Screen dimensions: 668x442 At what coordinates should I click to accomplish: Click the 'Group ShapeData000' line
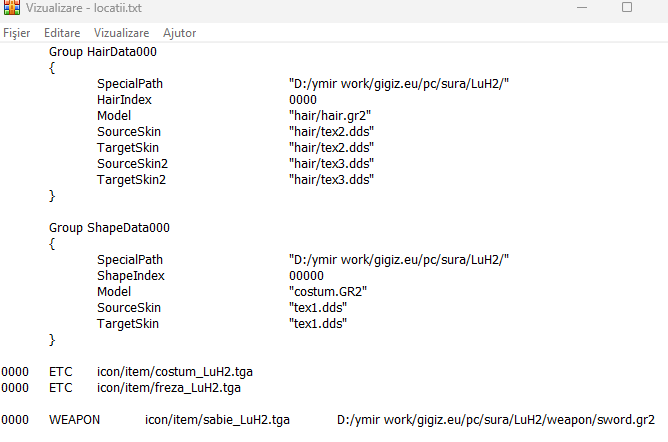tap(109, 227)
